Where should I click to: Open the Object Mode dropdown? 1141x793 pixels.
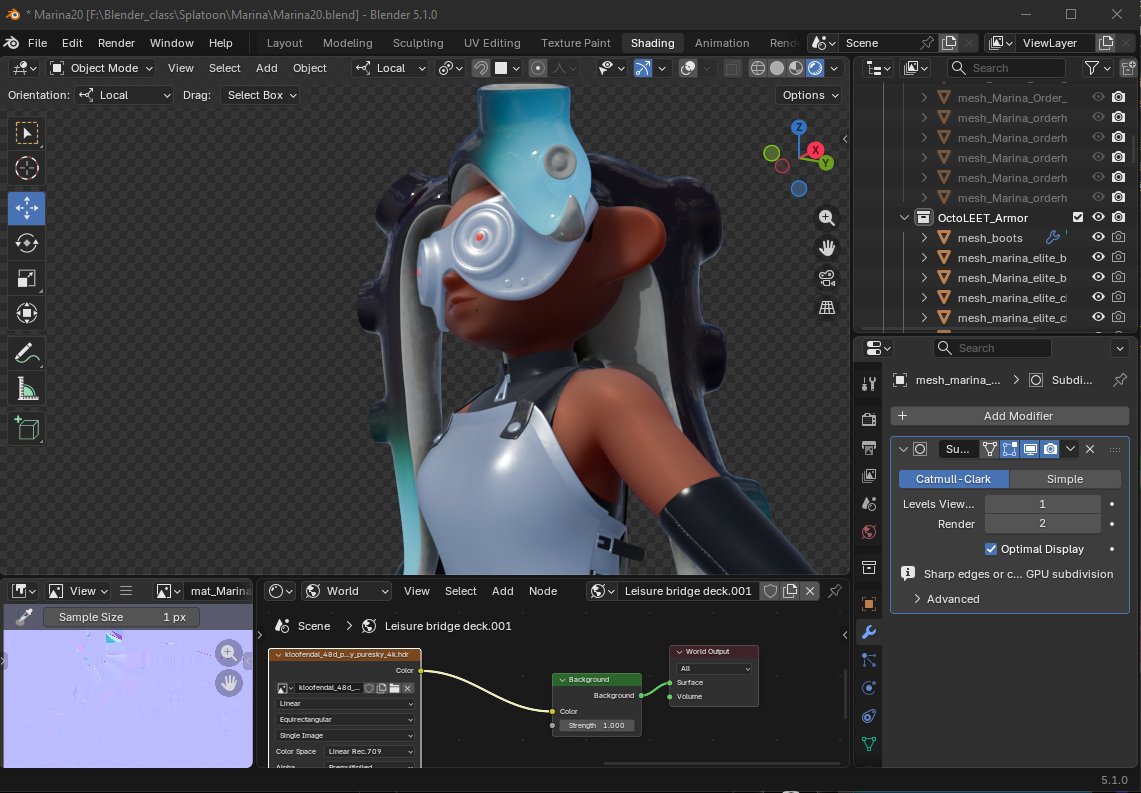click(101, 68)
